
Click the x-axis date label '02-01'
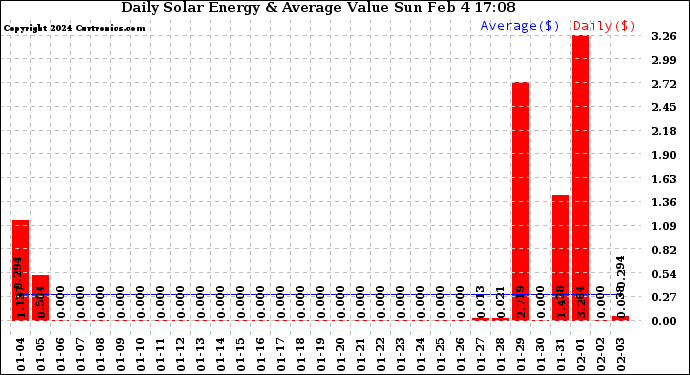(x=581, y=355)
